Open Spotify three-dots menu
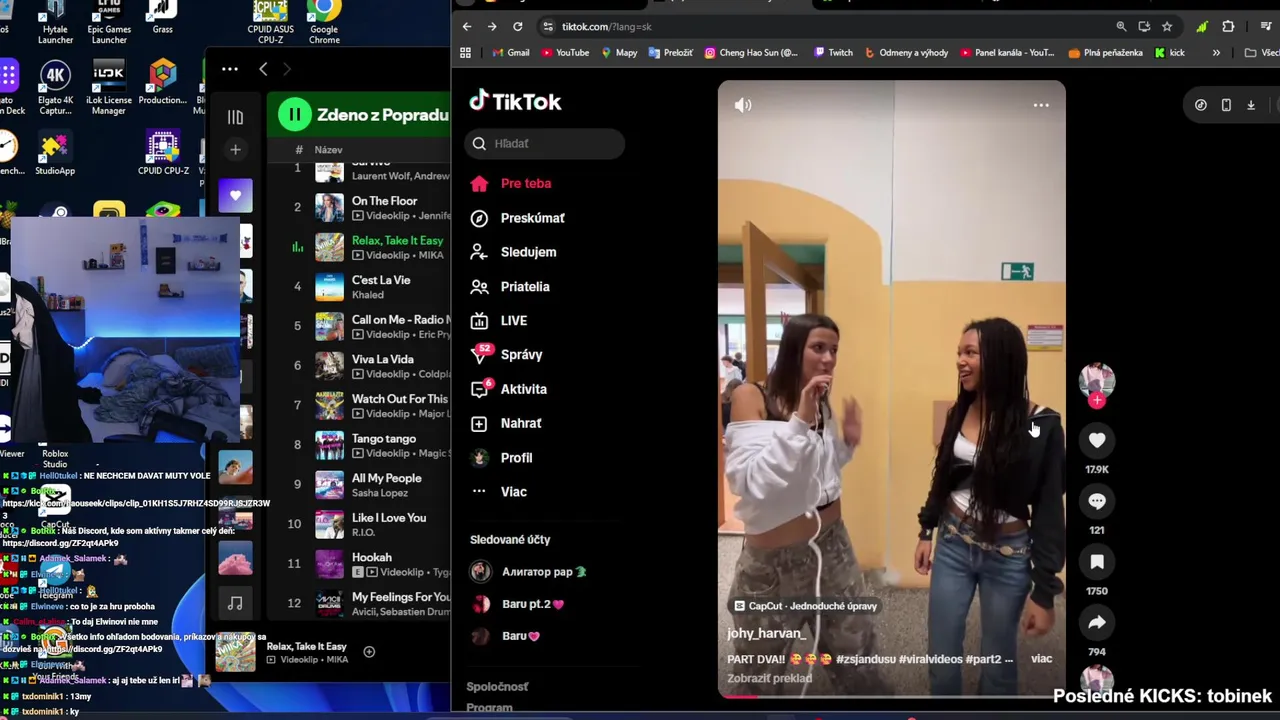This screenshot has width=1280, height=720. [230, 69]
